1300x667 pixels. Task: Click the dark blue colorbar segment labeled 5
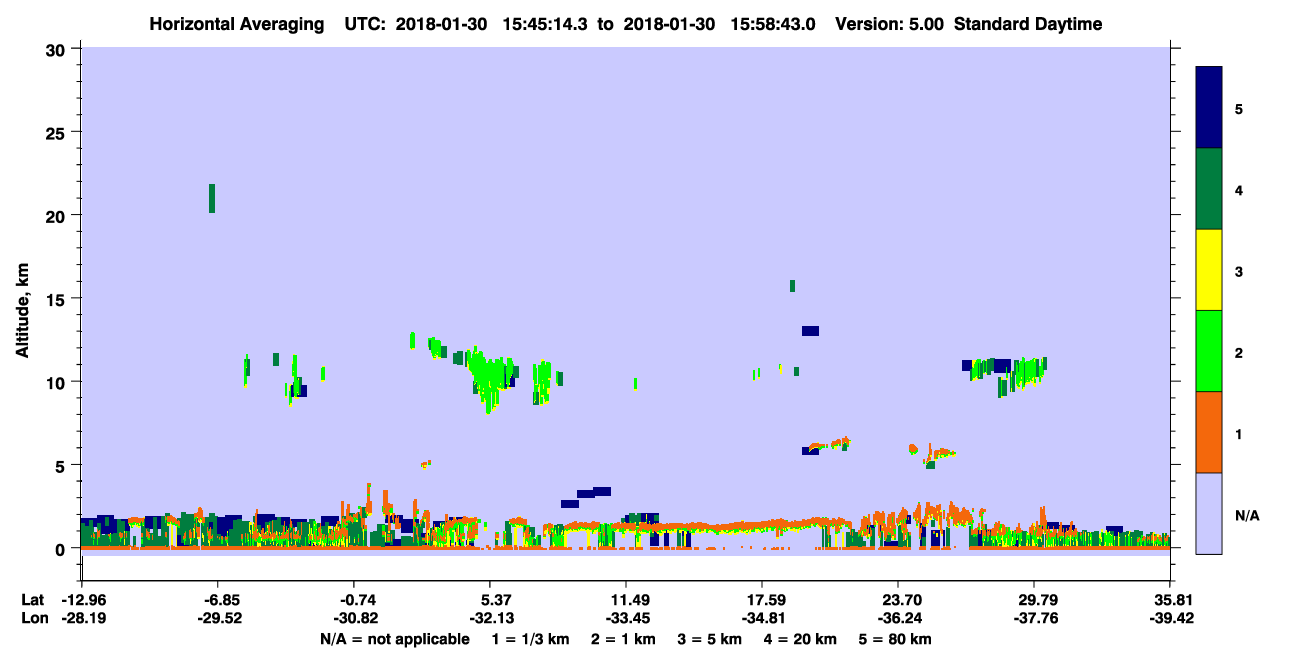pos(1209,107)
